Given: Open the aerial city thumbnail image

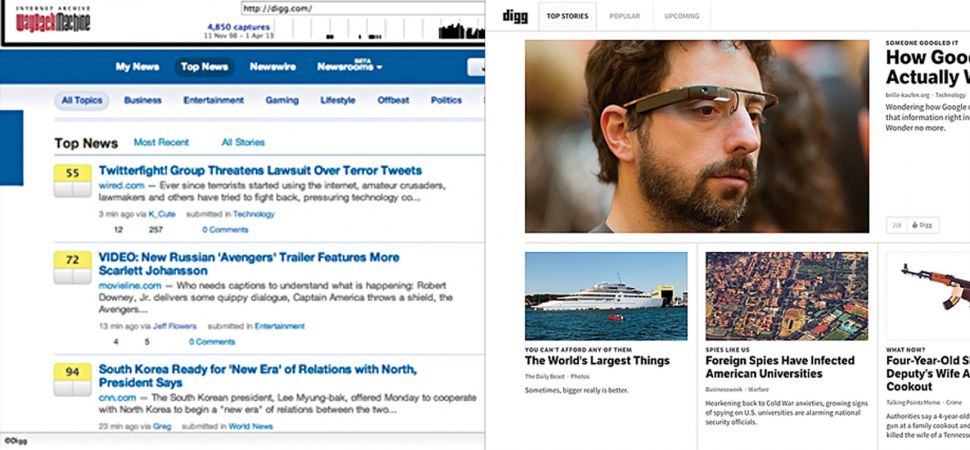Looking at the screenshot, I should 787,296.
